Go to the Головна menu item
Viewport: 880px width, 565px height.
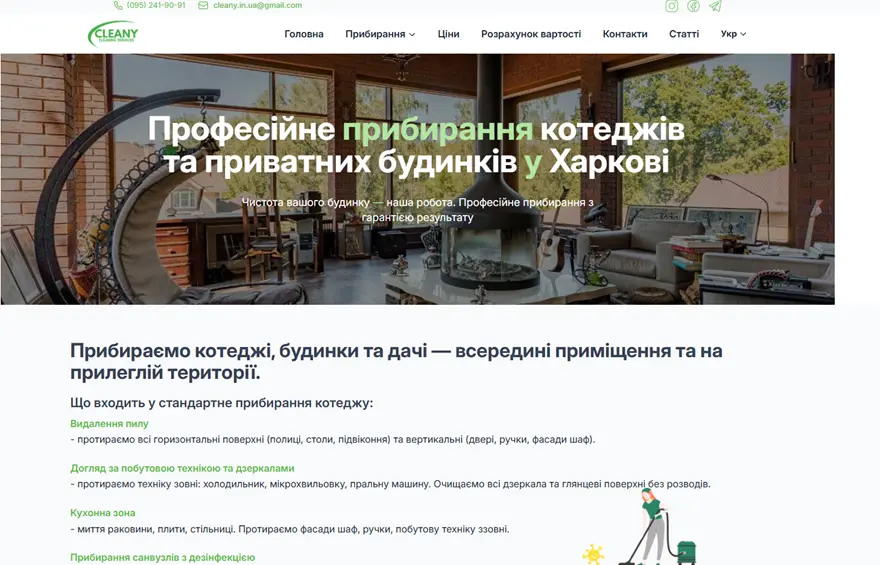coord(304,34)
